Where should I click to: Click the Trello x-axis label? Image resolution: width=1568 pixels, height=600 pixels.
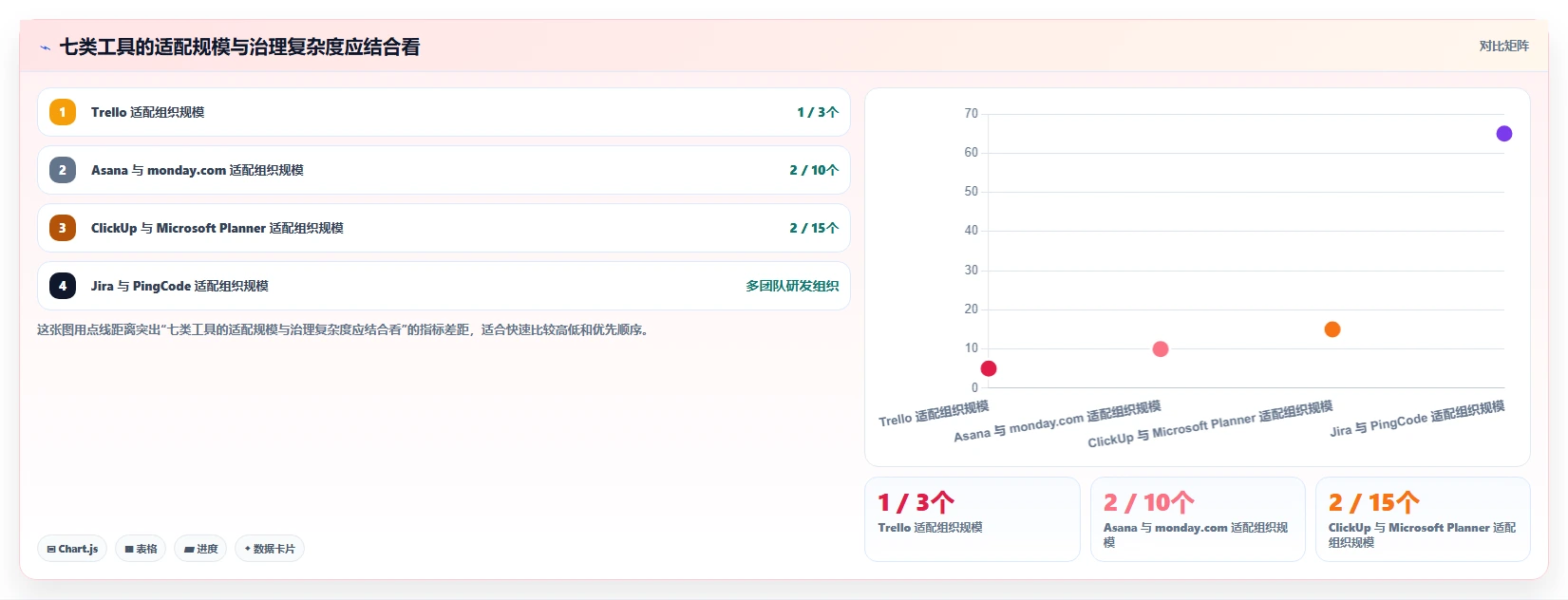click(934, 414)
